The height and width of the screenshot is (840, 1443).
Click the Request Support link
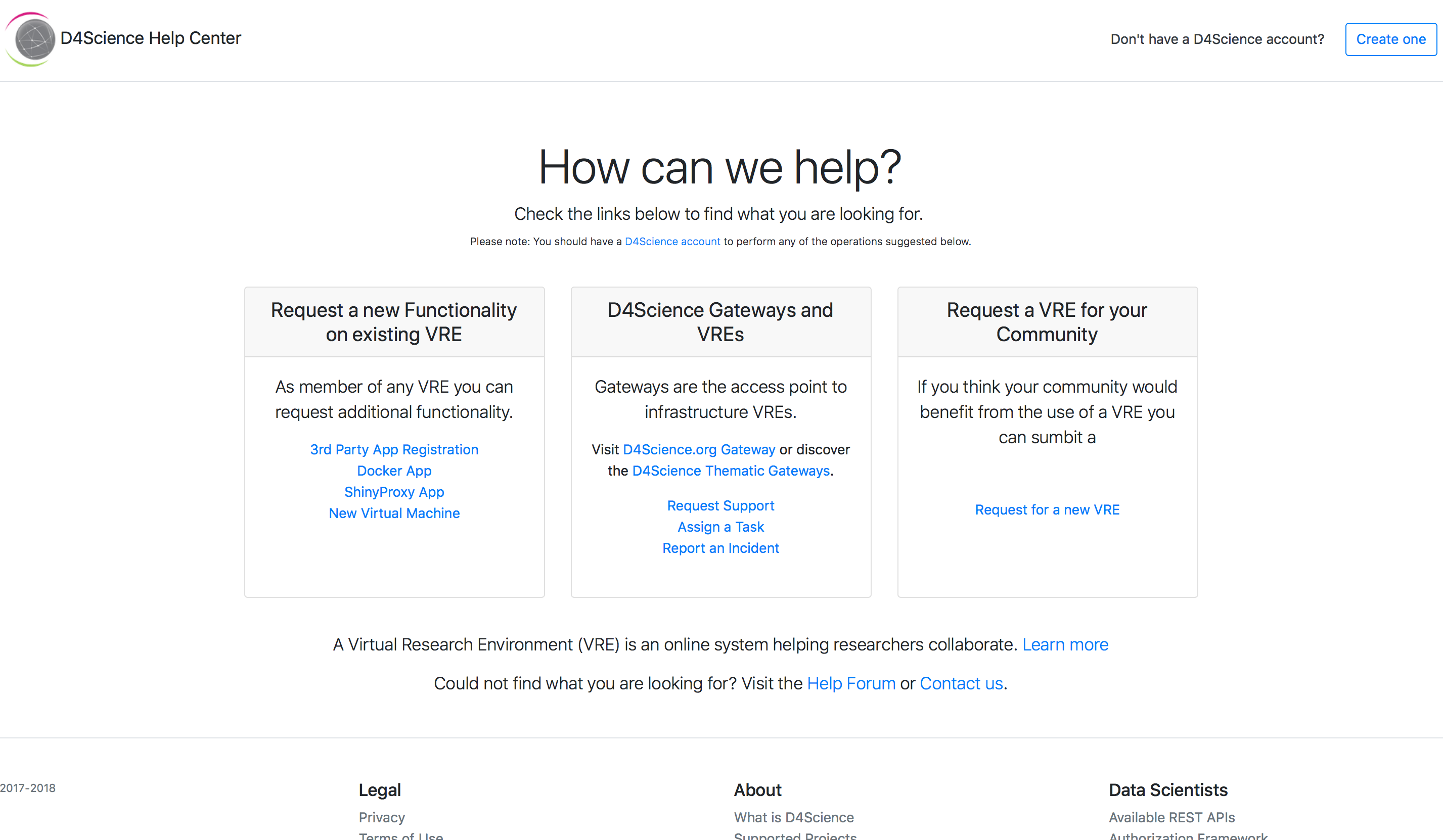click(720, 505)
